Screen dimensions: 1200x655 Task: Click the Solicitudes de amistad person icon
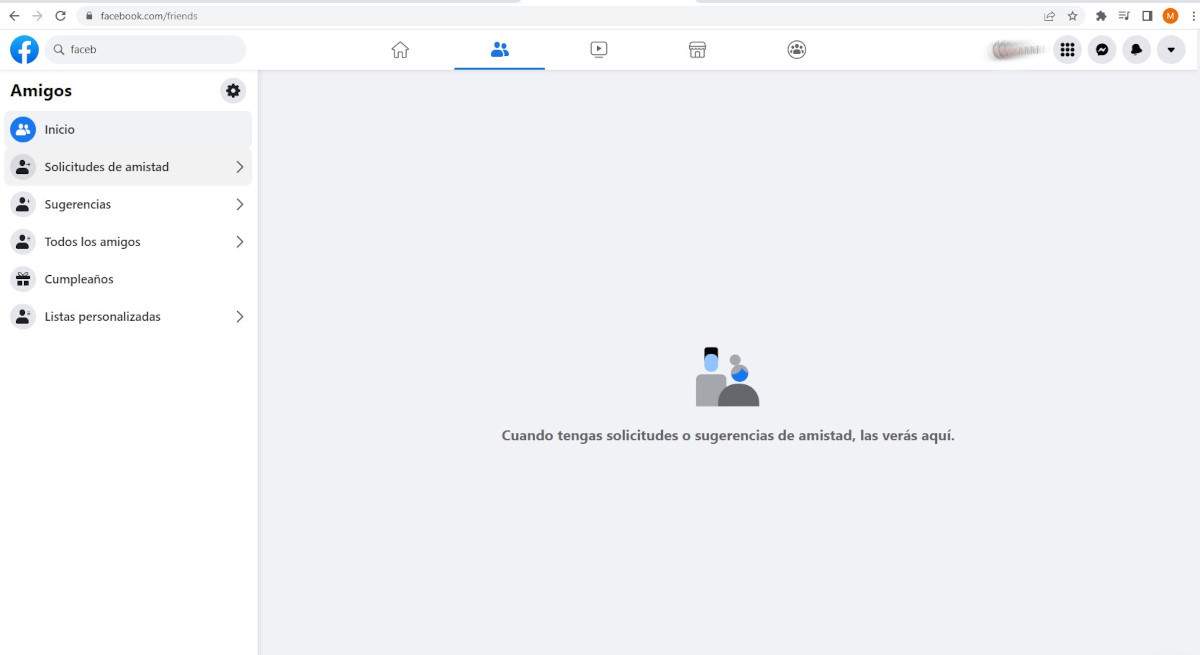click(23, 167)
